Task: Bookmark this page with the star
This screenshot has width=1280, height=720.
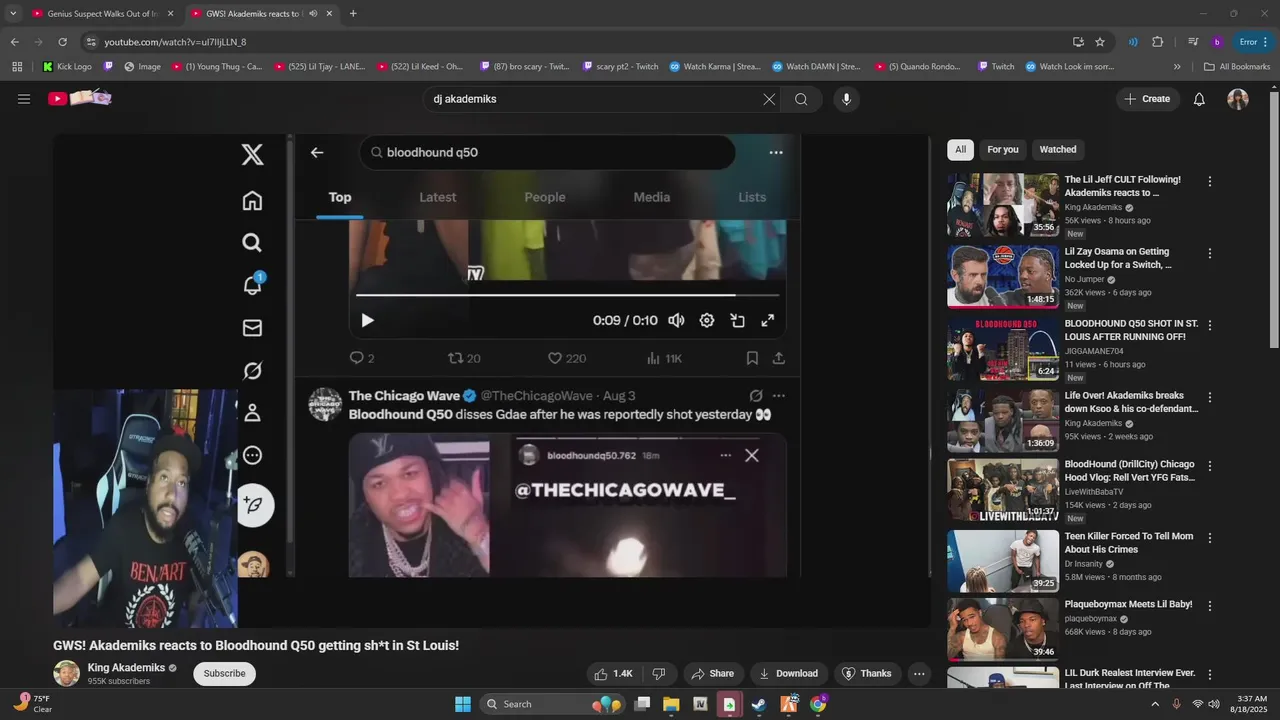Action: [x=1100, y=42]
